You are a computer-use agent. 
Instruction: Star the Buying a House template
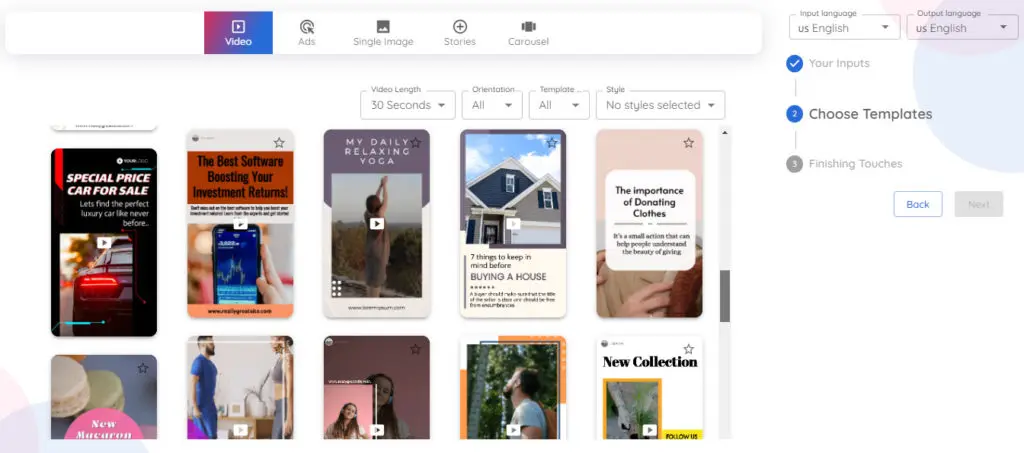(552, 142)
